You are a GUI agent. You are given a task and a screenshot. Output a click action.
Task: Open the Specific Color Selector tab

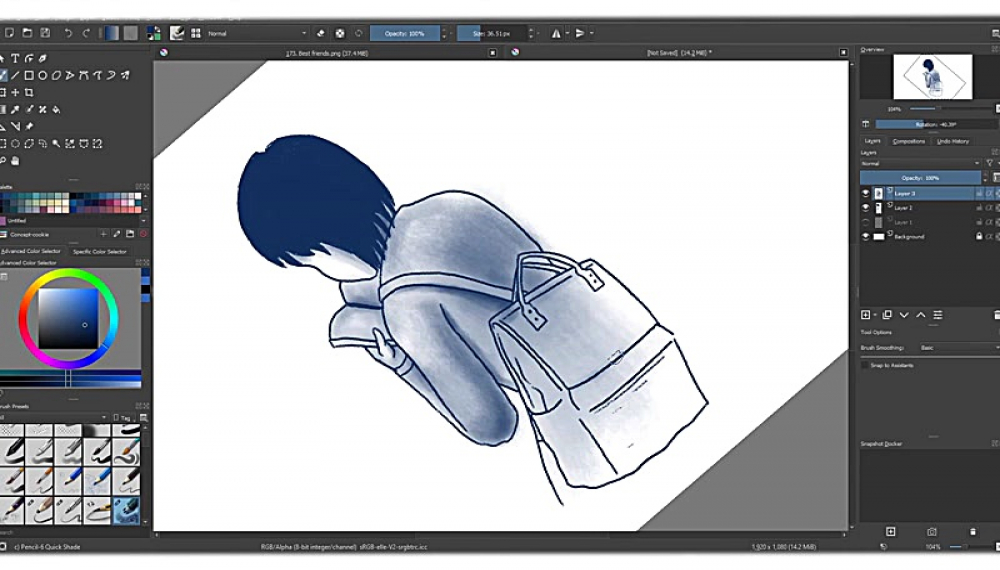pos(100,251)
